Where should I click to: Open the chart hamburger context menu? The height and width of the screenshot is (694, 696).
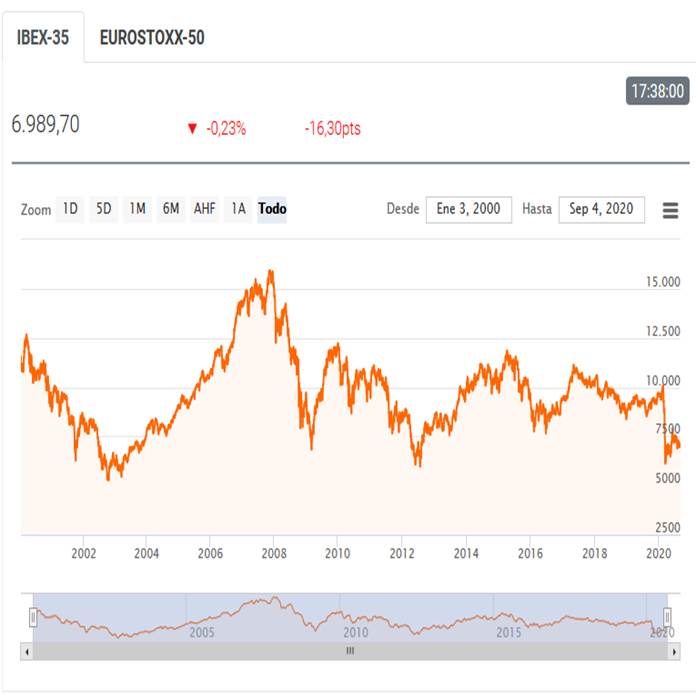tap(670, 210)
